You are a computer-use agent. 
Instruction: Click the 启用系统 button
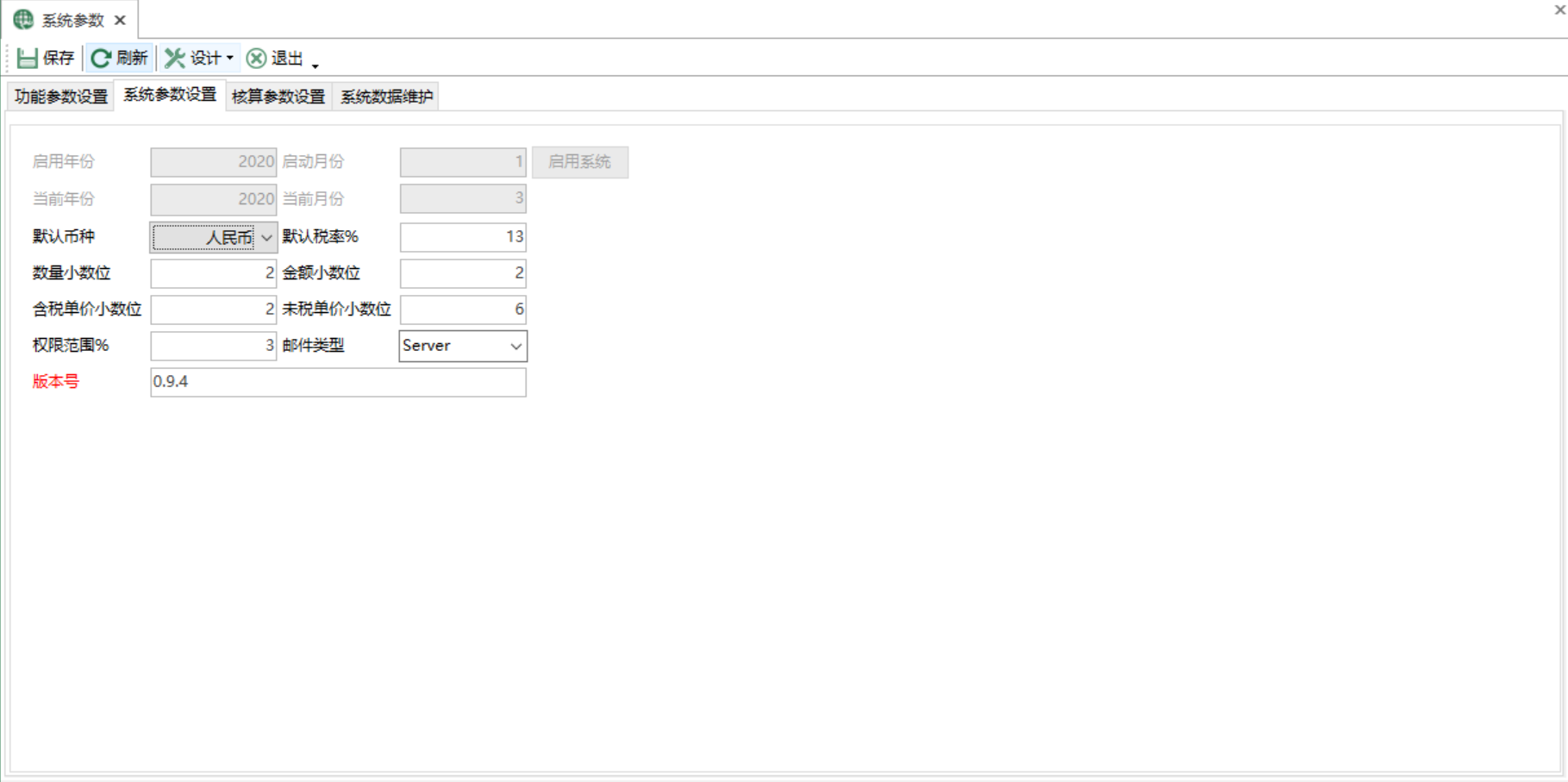(580, 162)
